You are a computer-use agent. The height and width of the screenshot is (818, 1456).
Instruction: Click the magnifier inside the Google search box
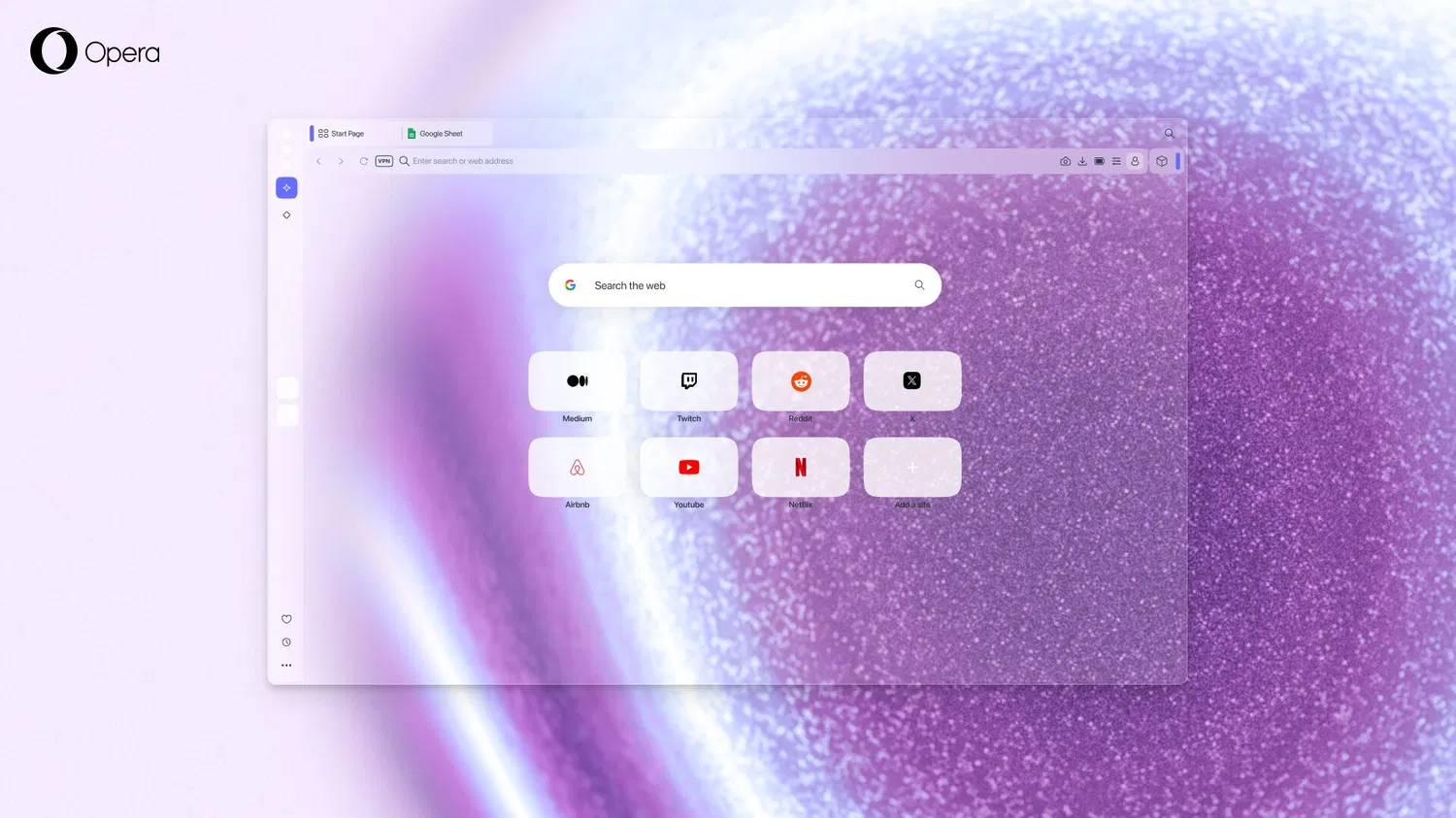919,285
